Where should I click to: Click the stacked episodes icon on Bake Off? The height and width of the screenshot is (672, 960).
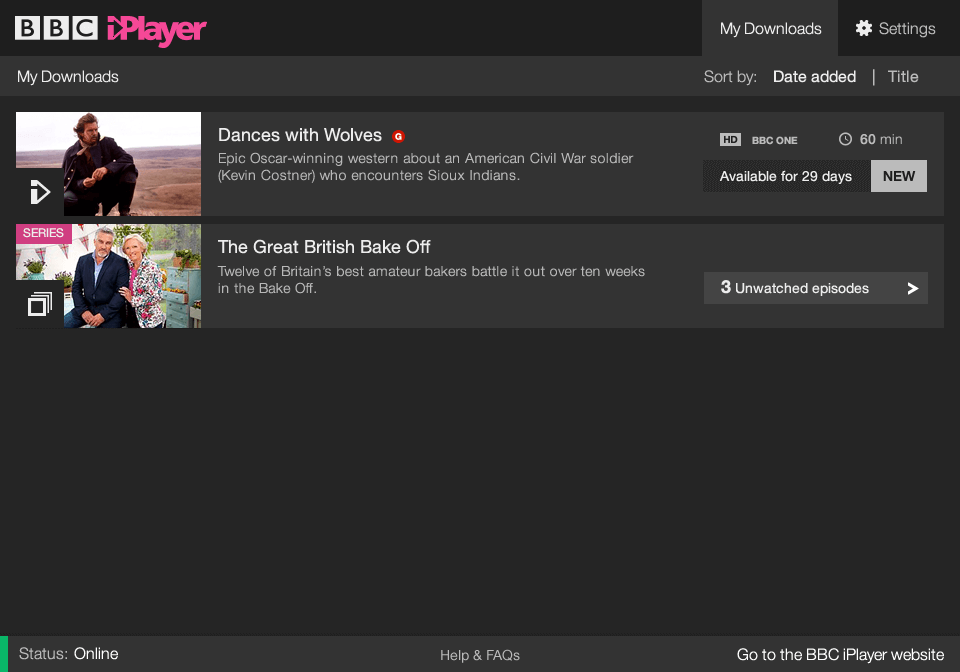click(x=40, y=304)
